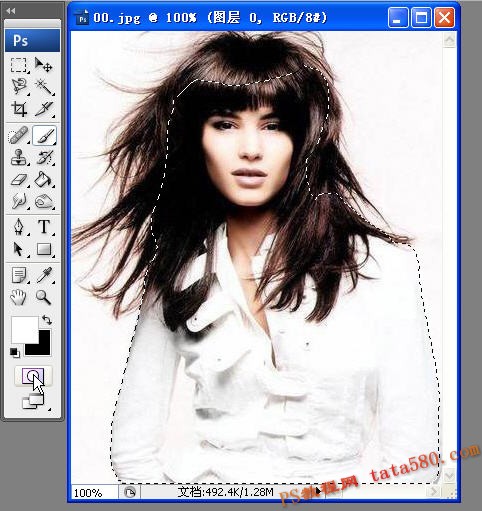Select the Hand tool
The width and height of the screenshot is (482, 511).
(x=19, y=297)
